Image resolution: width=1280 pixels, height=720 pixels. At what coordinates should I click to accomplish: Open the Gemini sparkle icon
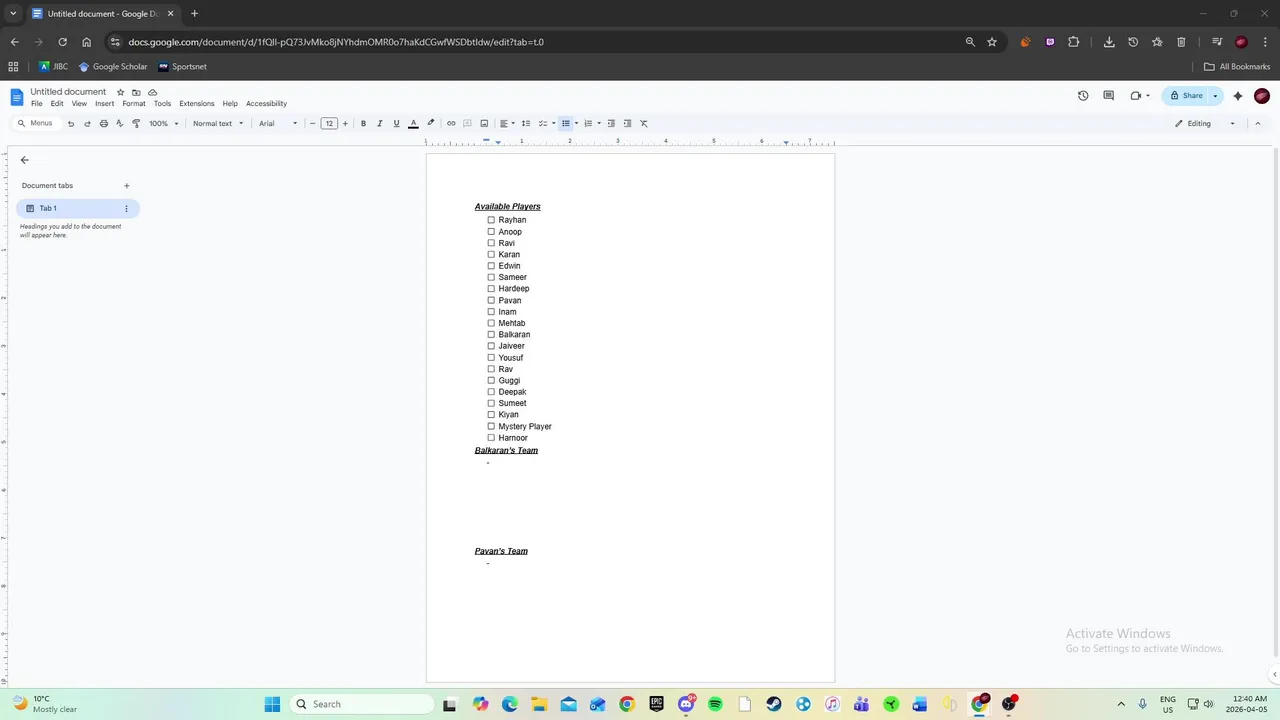tap(1238, 96)
